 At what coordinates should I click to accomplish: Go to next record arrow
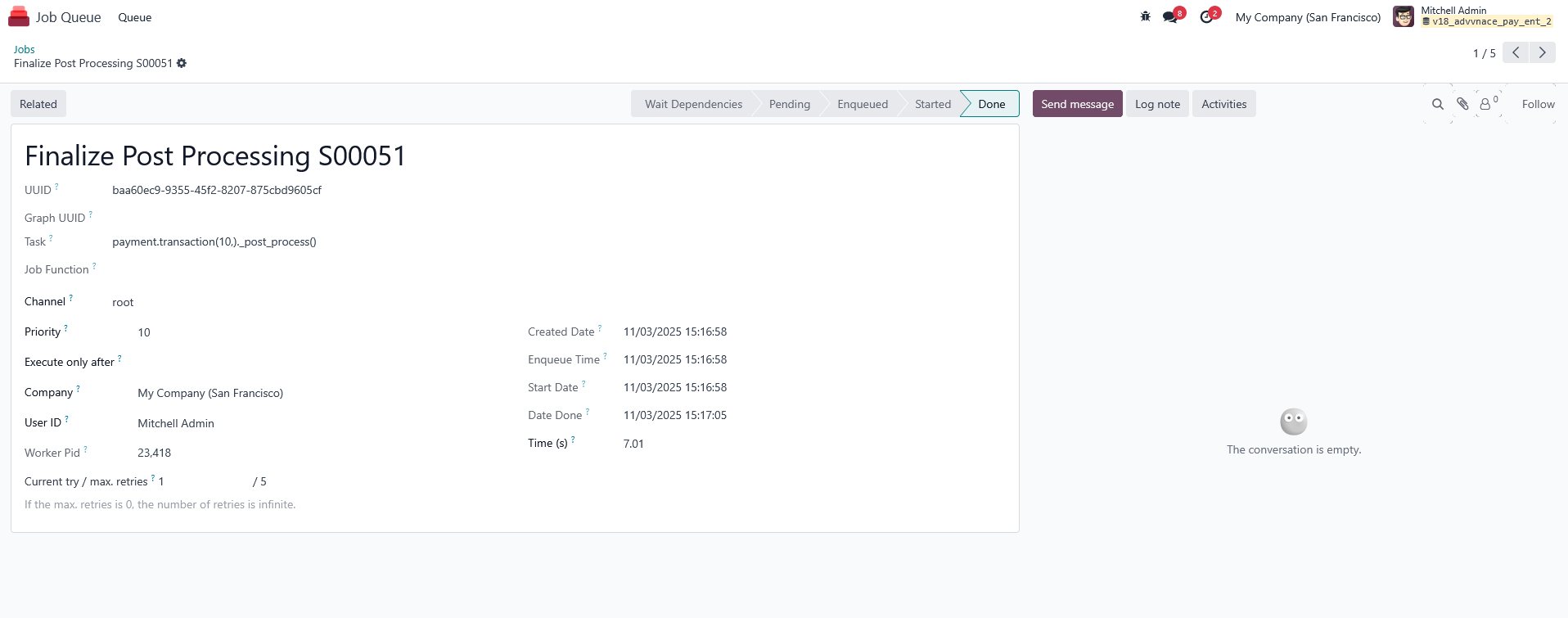[1543, 52]
